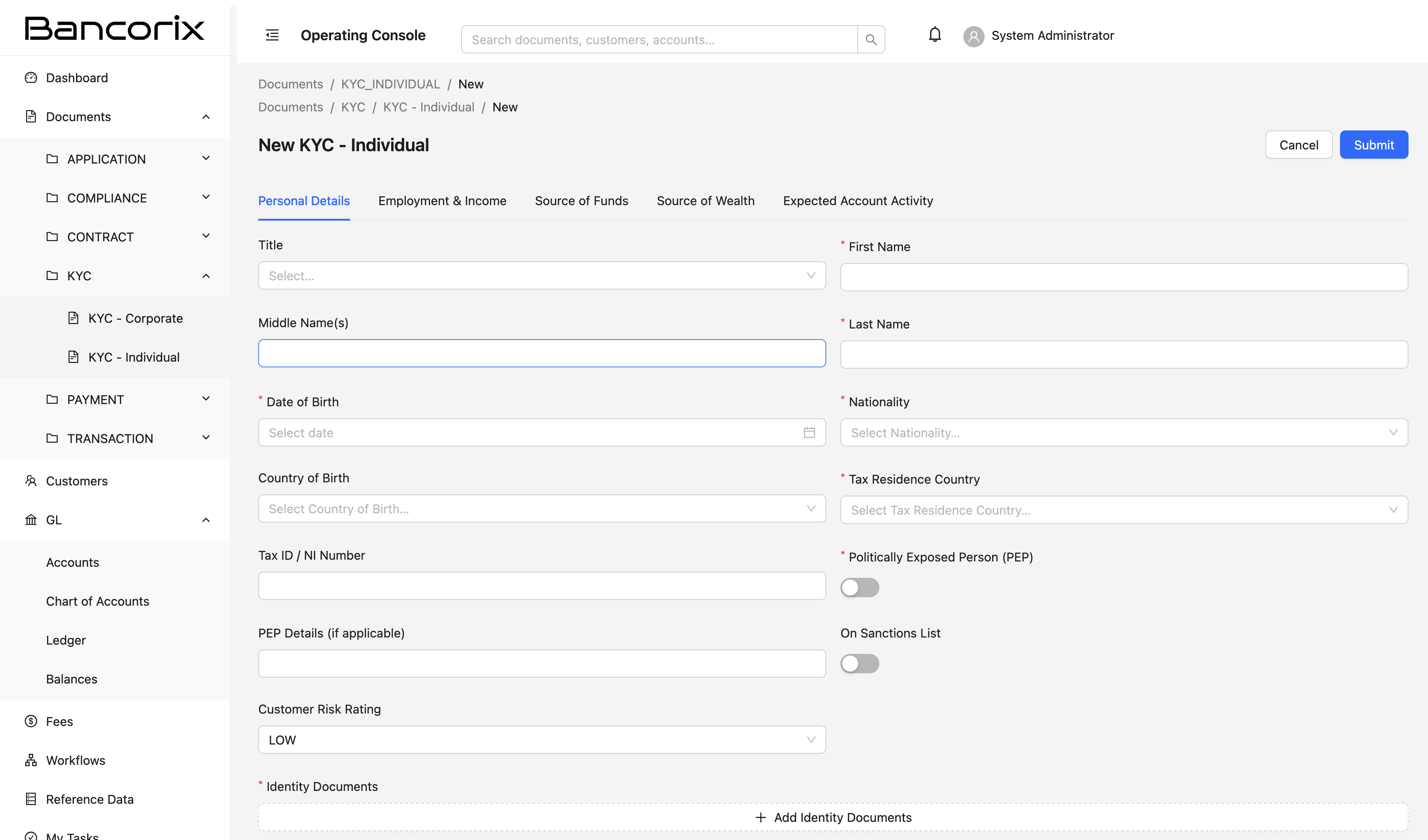Screen dimensions: 1428x840
Task: Click the Workflows hierarchy icon
Action: 31,760
